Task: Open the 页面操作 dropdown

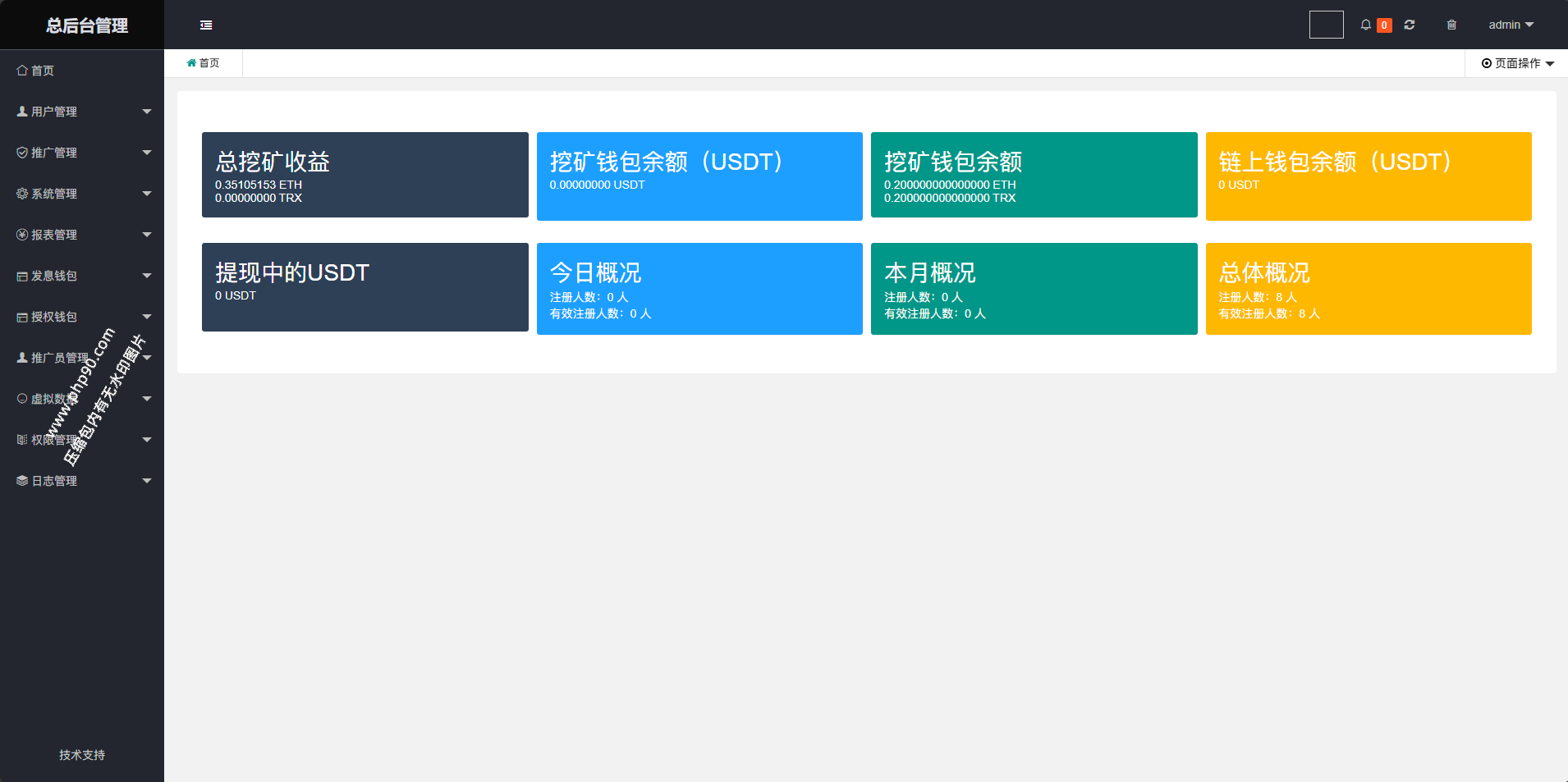Action: coord(1517,63)
